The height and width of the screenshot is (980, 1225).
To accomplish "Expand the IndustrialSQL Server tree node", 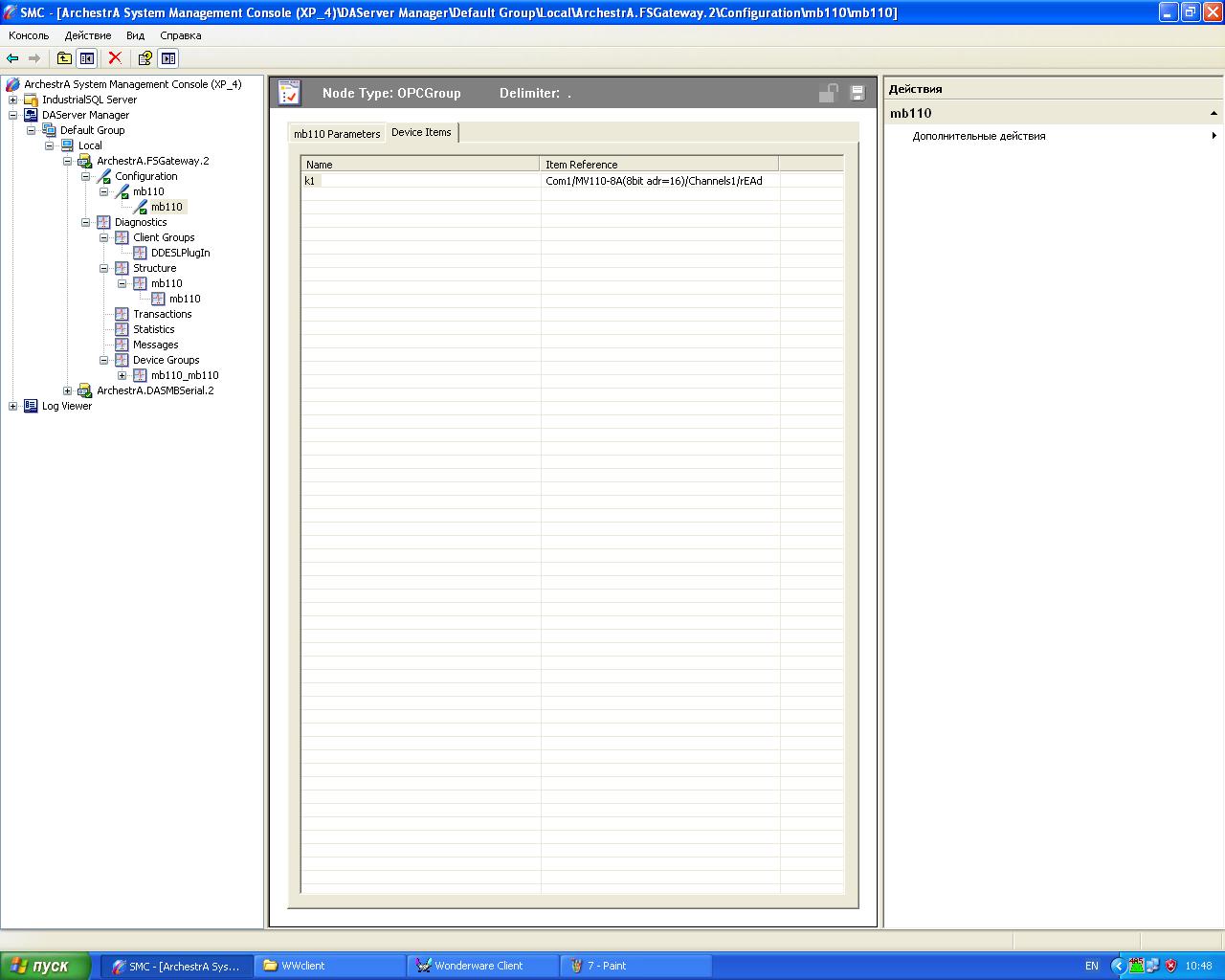I will (13, 100).
